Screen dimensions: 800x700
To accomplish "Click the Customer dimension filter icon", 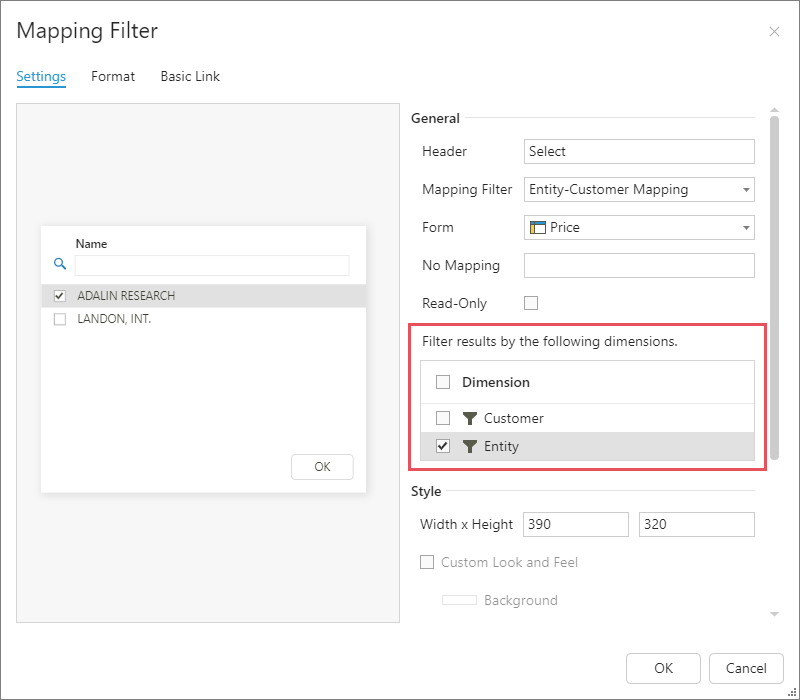I will pyautogui.click(x=470, y=418).
